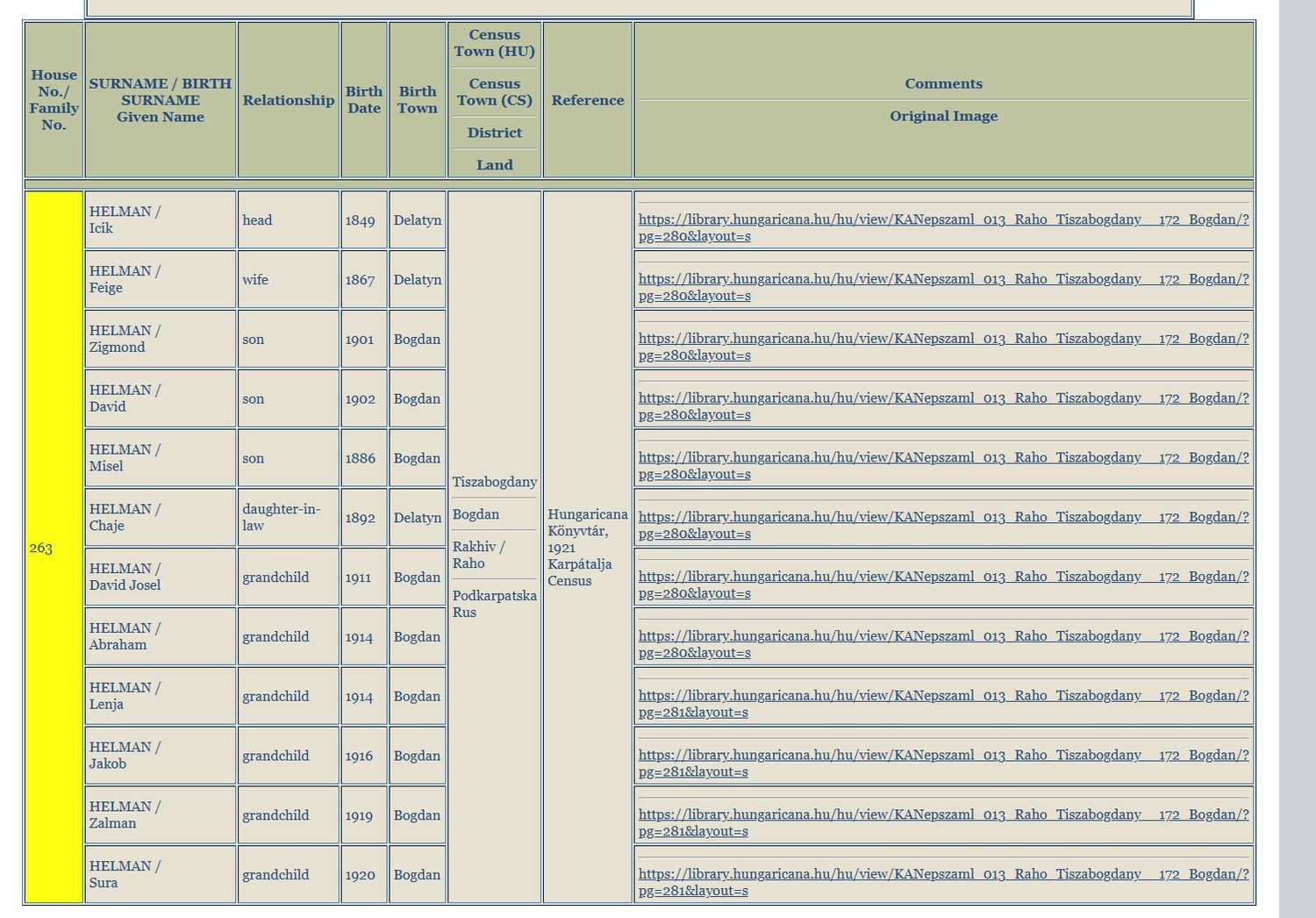Select the 'HELMAN / Feige' name cell
Viewport: 1316px width, 918px height.
161,280
